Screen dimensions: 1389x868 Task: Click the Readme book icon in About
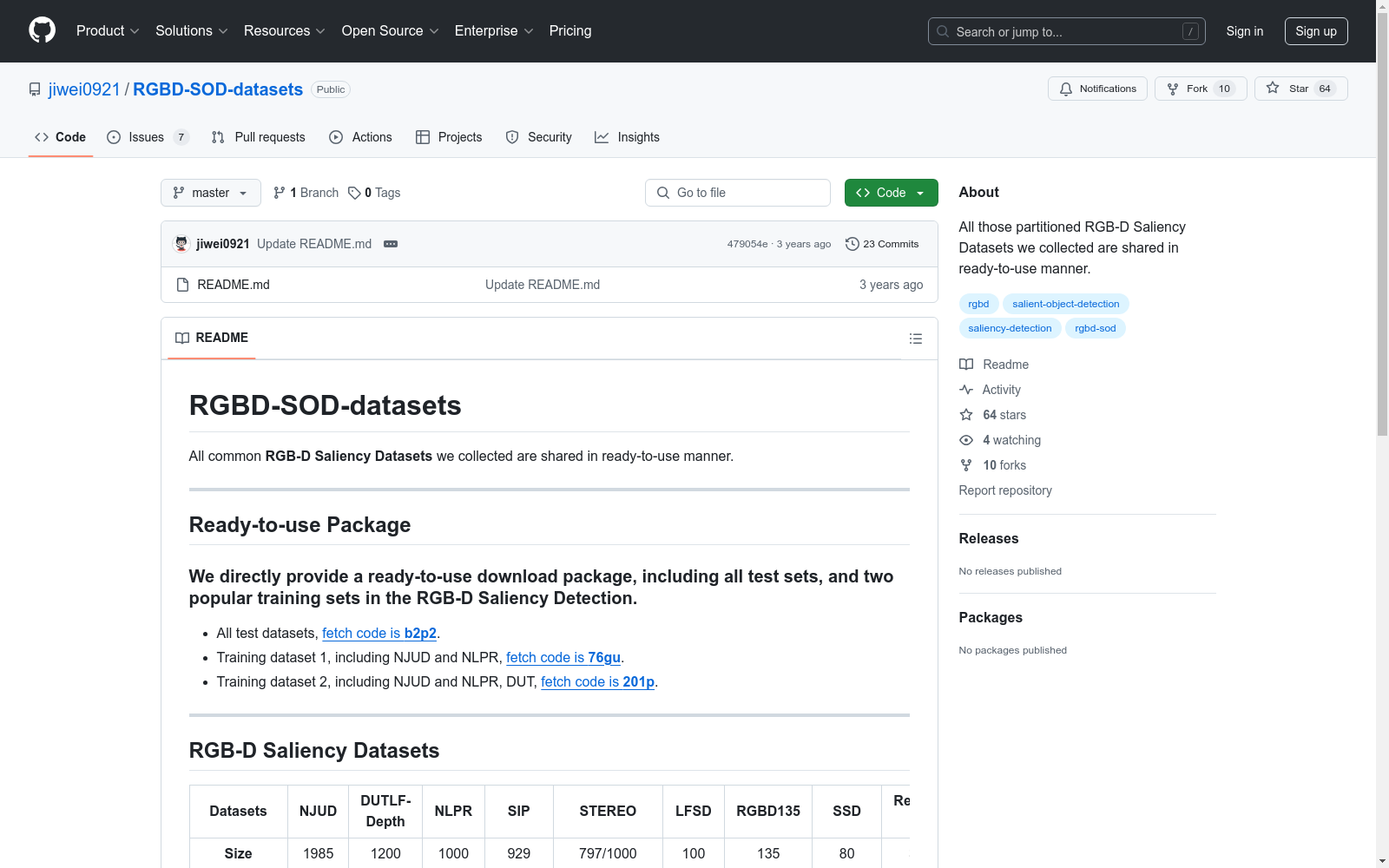[966, 365]
